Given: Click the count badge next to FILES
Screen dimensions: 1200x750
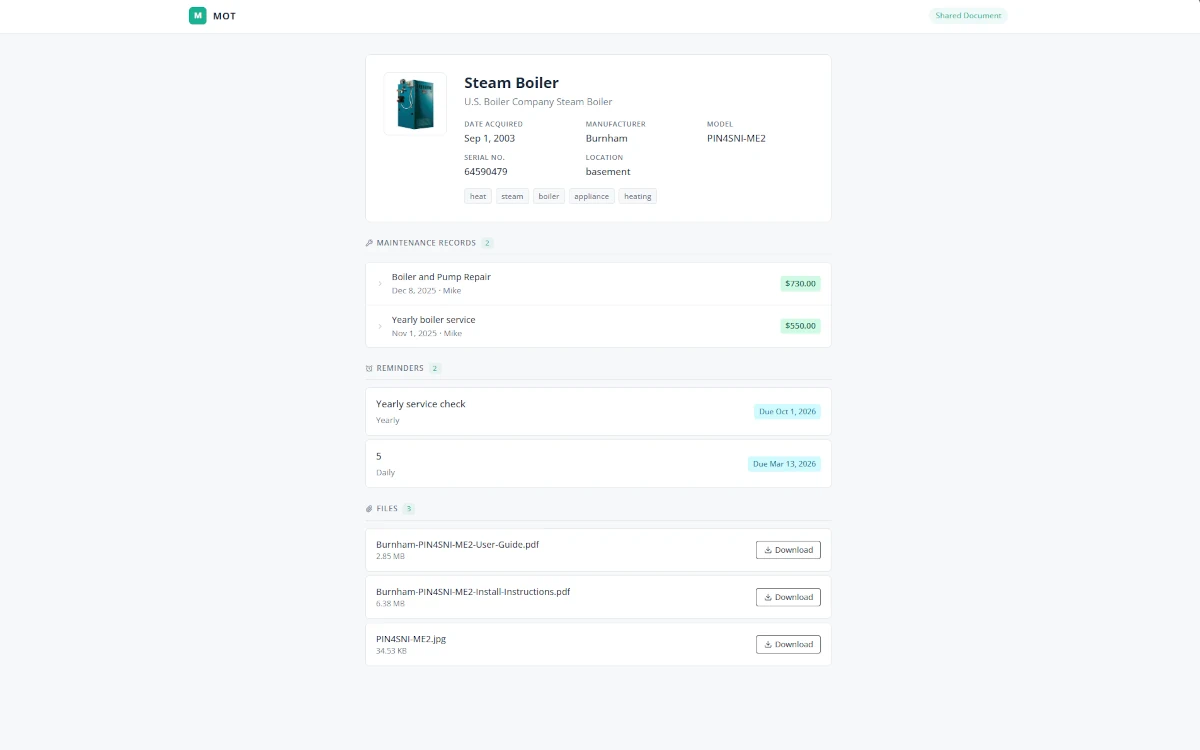Looking at the screenshot, I should tap(408, 508).
